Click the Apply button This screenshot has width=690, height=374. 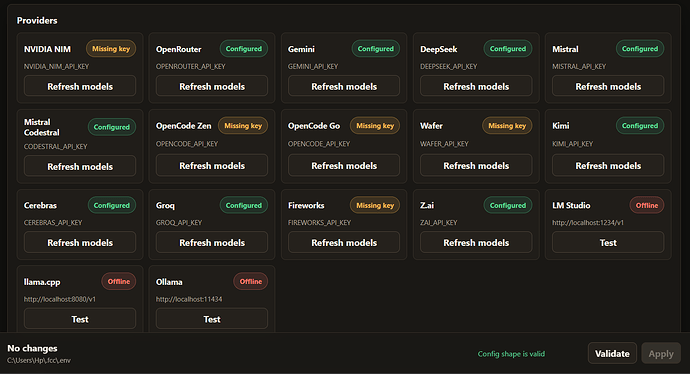661,353
